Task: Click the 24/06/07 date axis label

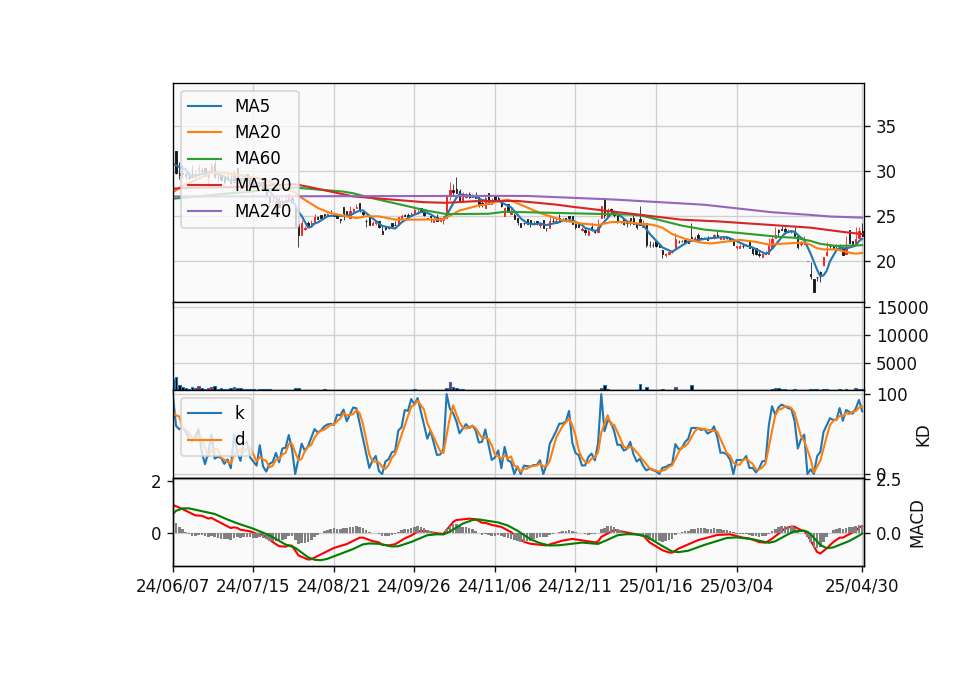Action: point(173,586)
